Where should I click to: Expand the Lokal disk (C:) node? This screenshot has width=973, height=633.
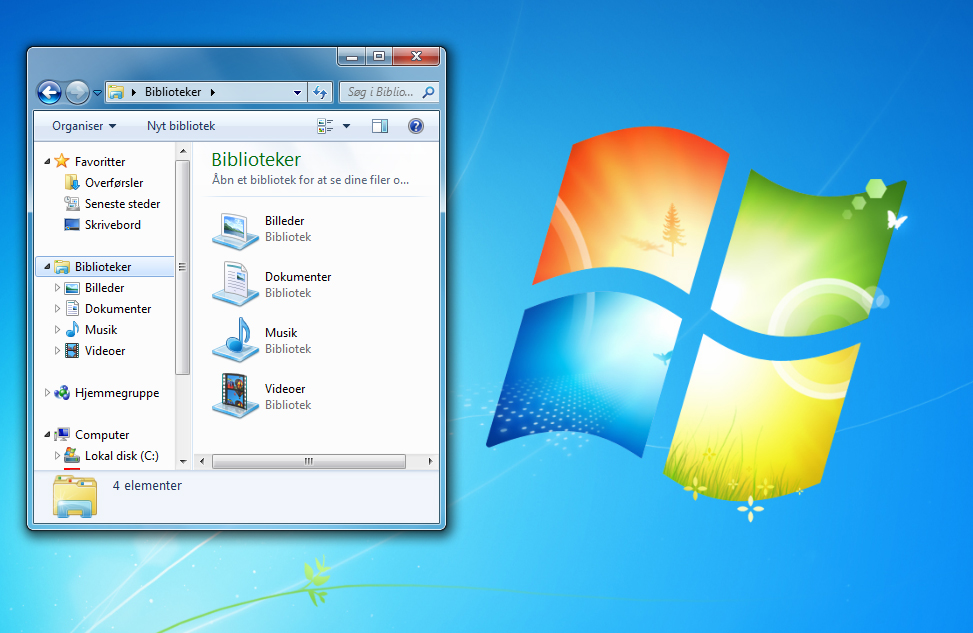pos(57,456)
